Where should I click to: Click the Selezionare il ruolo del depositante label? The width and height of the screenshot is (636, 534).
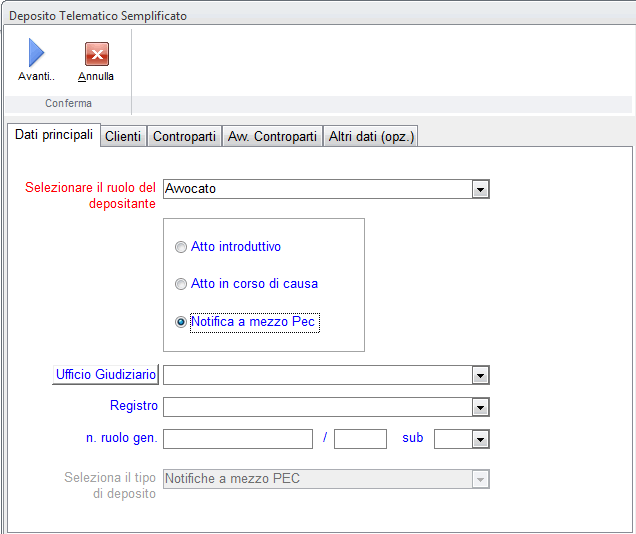point(90,195)
